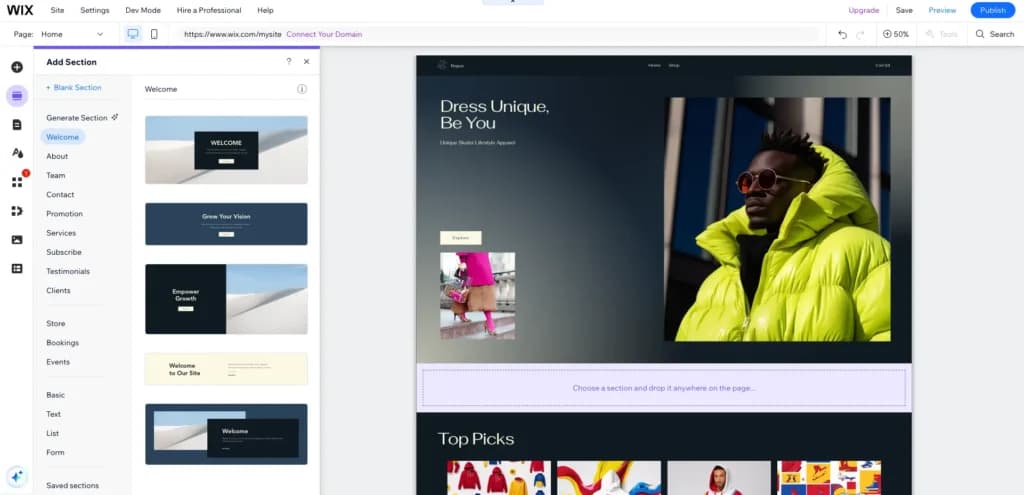This screenshot has height=495, width=1024.
Task: Open the Add Apps icon with notification badge
Action: tap(17, 182)
